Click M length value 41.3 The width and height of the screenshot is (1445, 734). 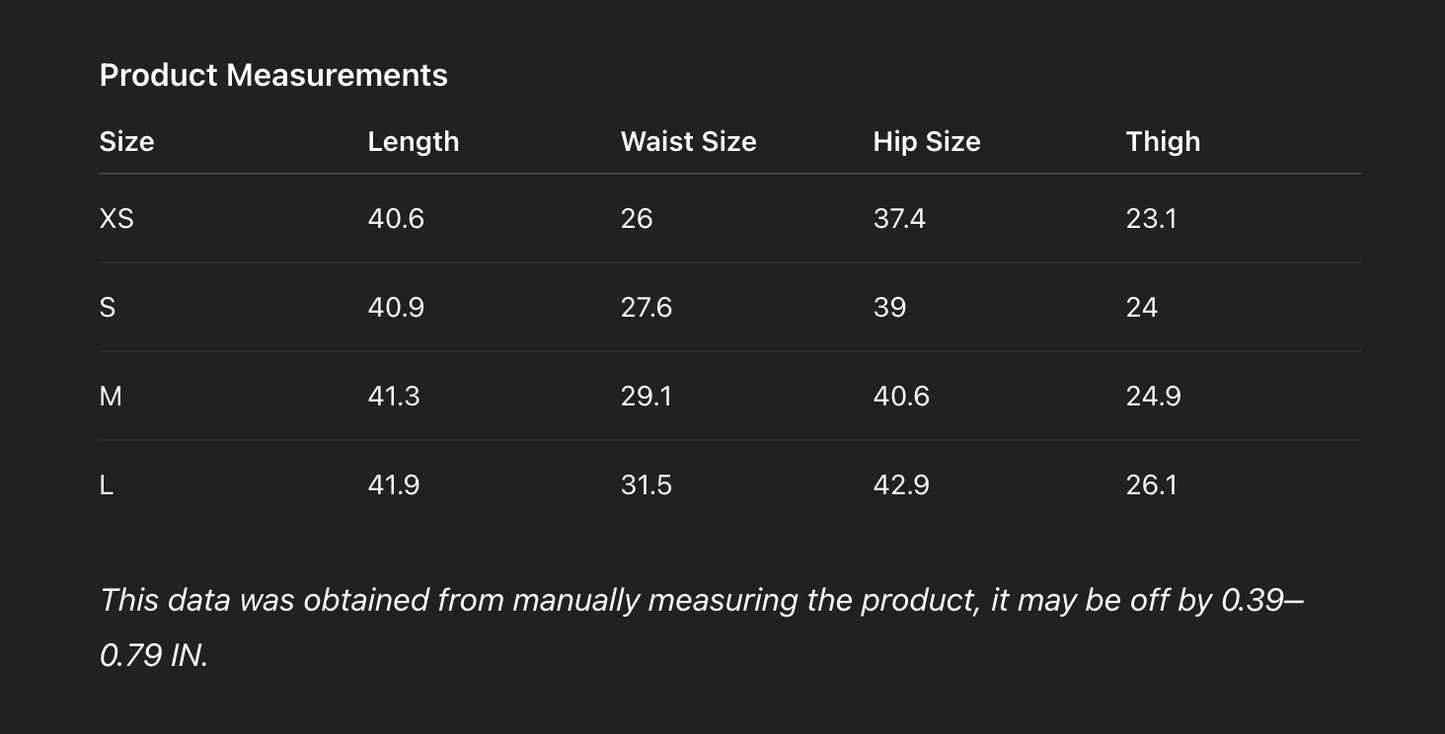tap(394, 396)
